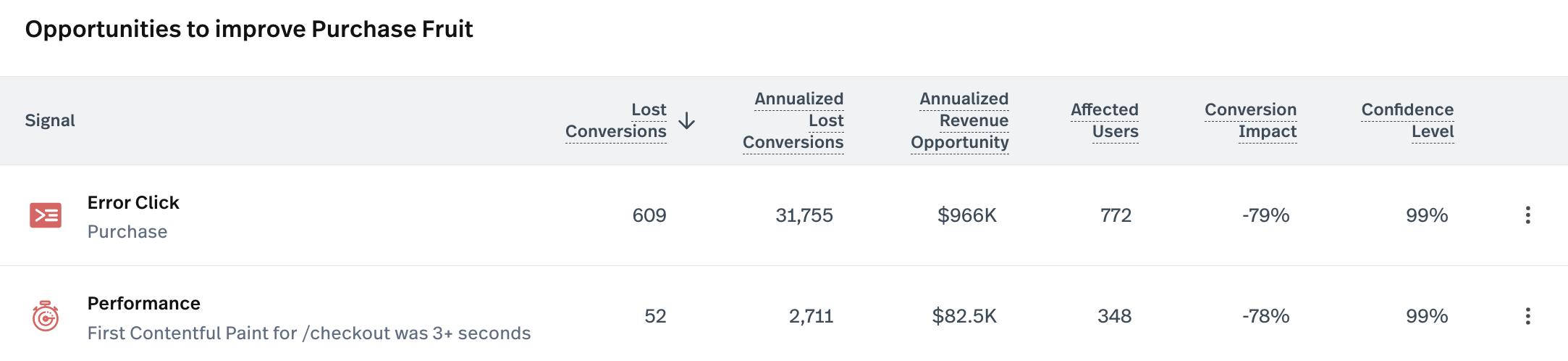Toggle the Lost Conversions sort arrow

click(x=687, y=121)
